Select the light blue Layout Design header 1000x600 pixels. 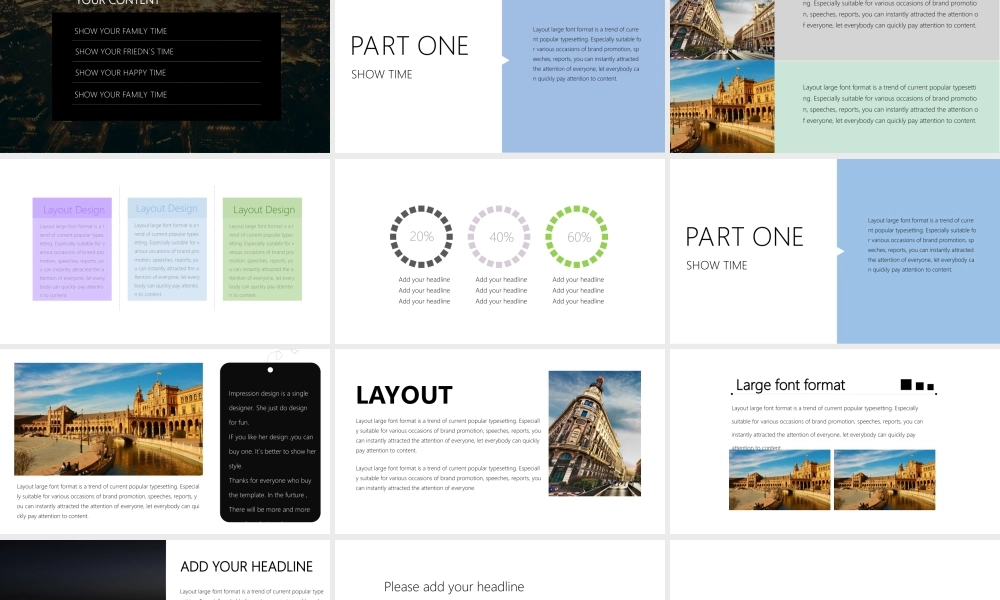(167, 208)
